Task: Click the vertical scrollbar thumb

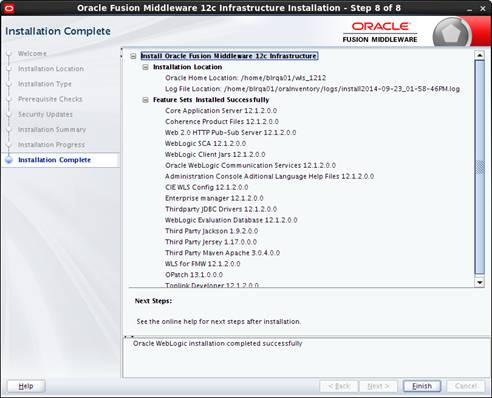Action: (479, 167)
